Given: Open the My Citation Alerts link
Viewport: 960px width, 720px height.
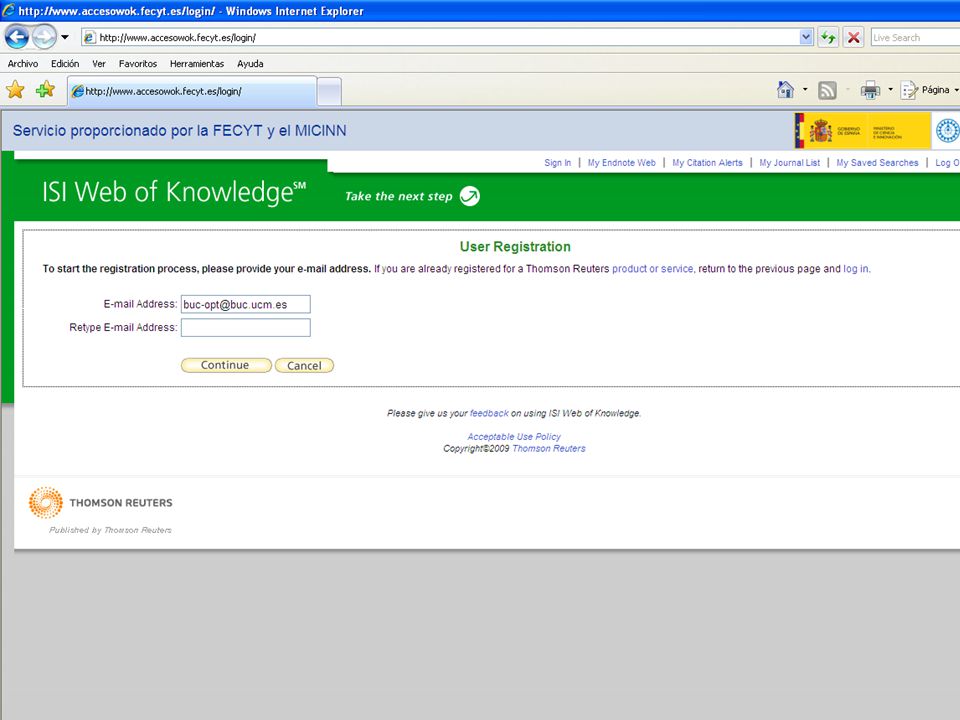Looking at the screenshot, I should pos(707,163).
